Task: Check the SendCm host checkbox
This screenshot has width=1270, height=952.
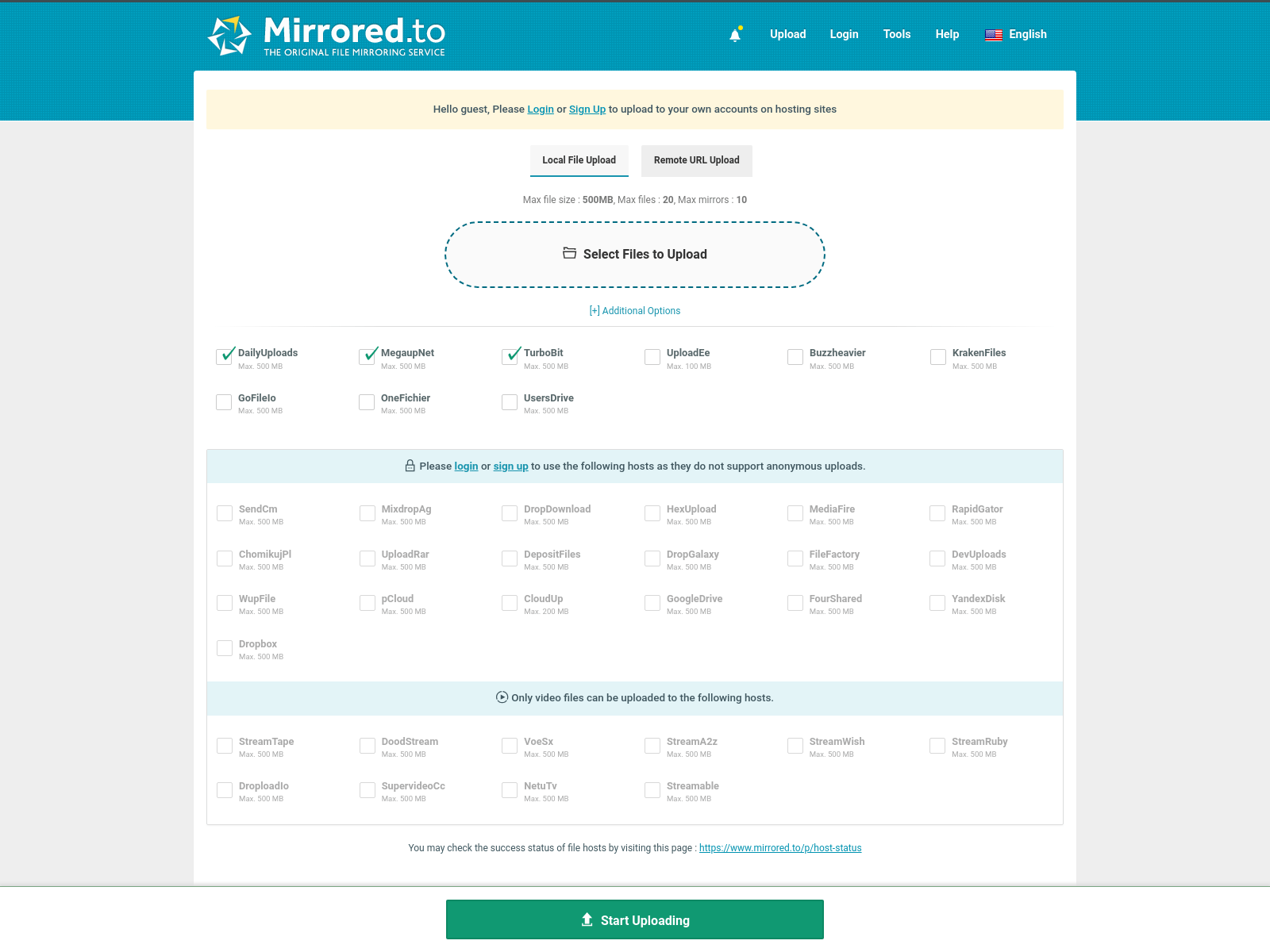Action: [225, 513]
